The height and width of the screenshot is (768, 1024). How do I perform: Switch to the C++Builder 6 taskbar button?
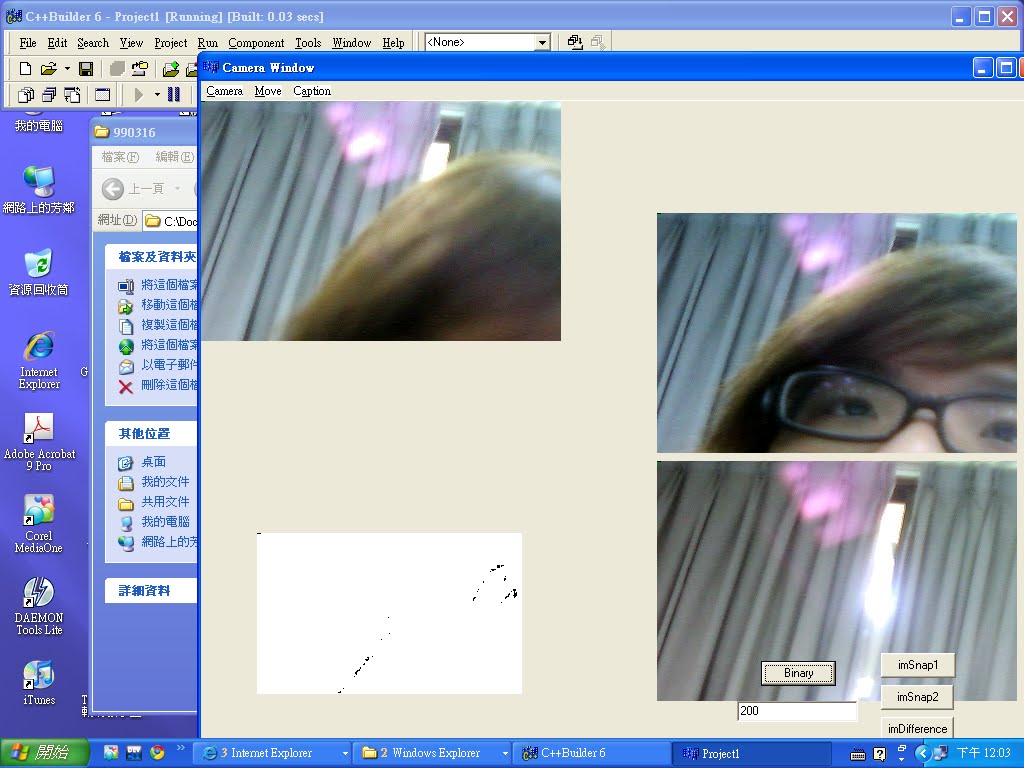click(592, 754)
